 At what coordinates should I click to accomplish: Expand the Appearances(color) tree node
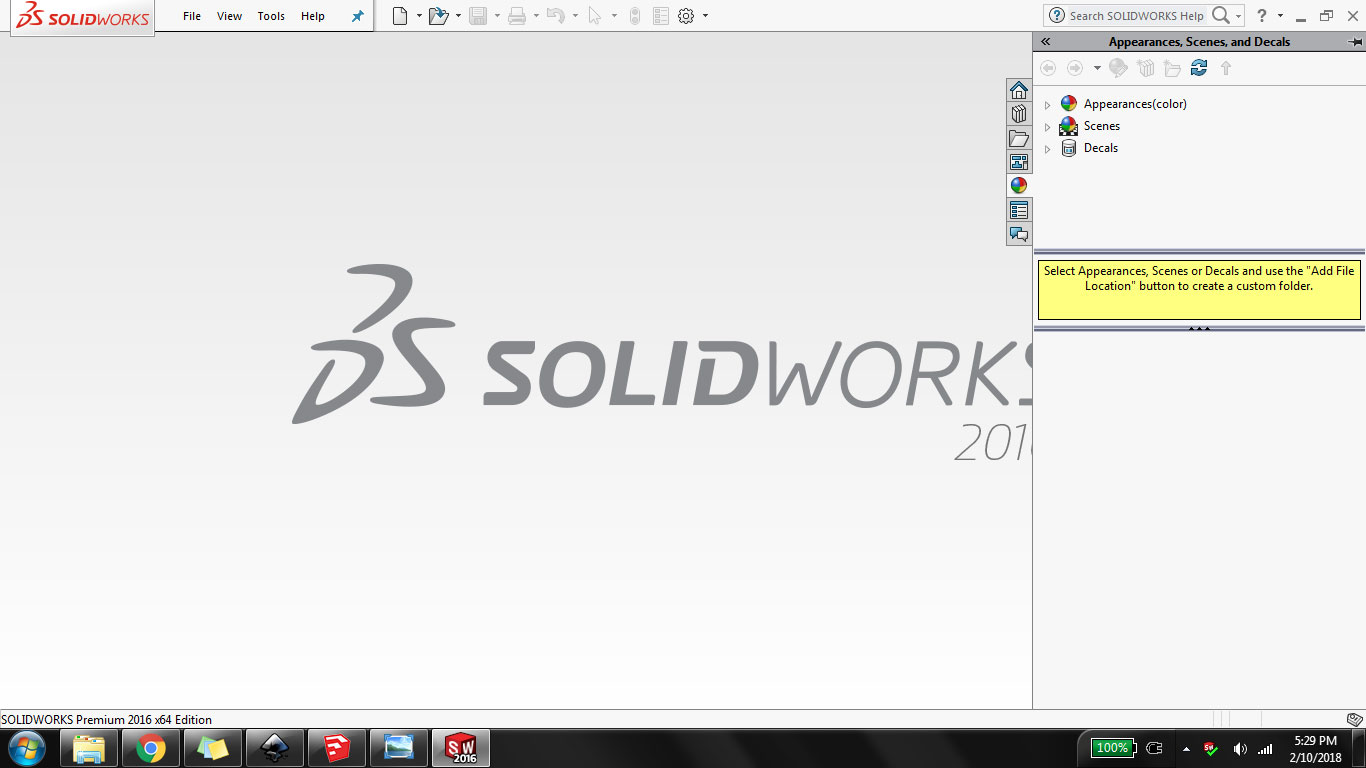tap(1048, 104)
